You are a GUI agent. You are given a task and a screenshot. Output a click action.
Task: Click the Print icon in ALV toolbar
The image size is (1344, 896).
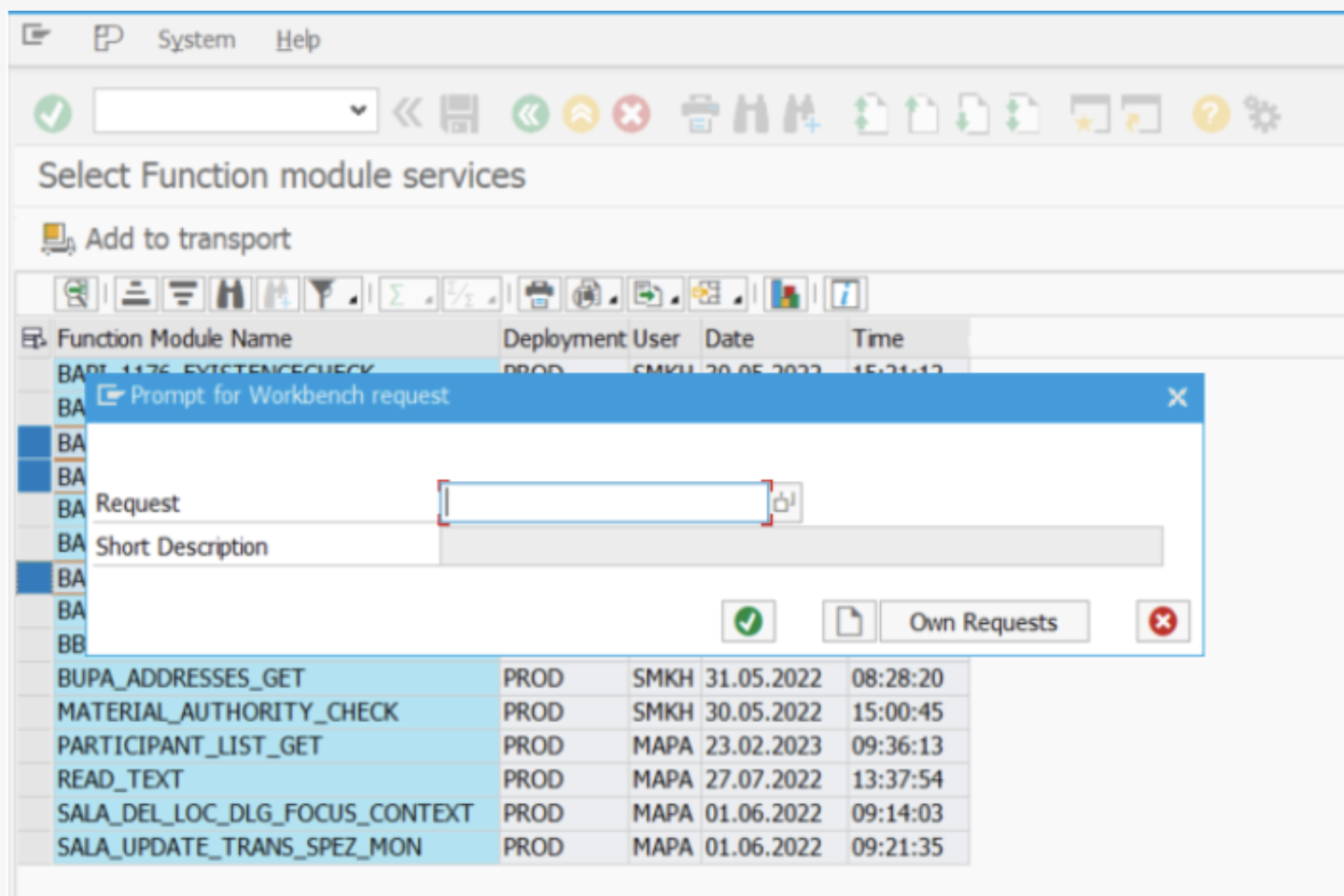point(539,295)
